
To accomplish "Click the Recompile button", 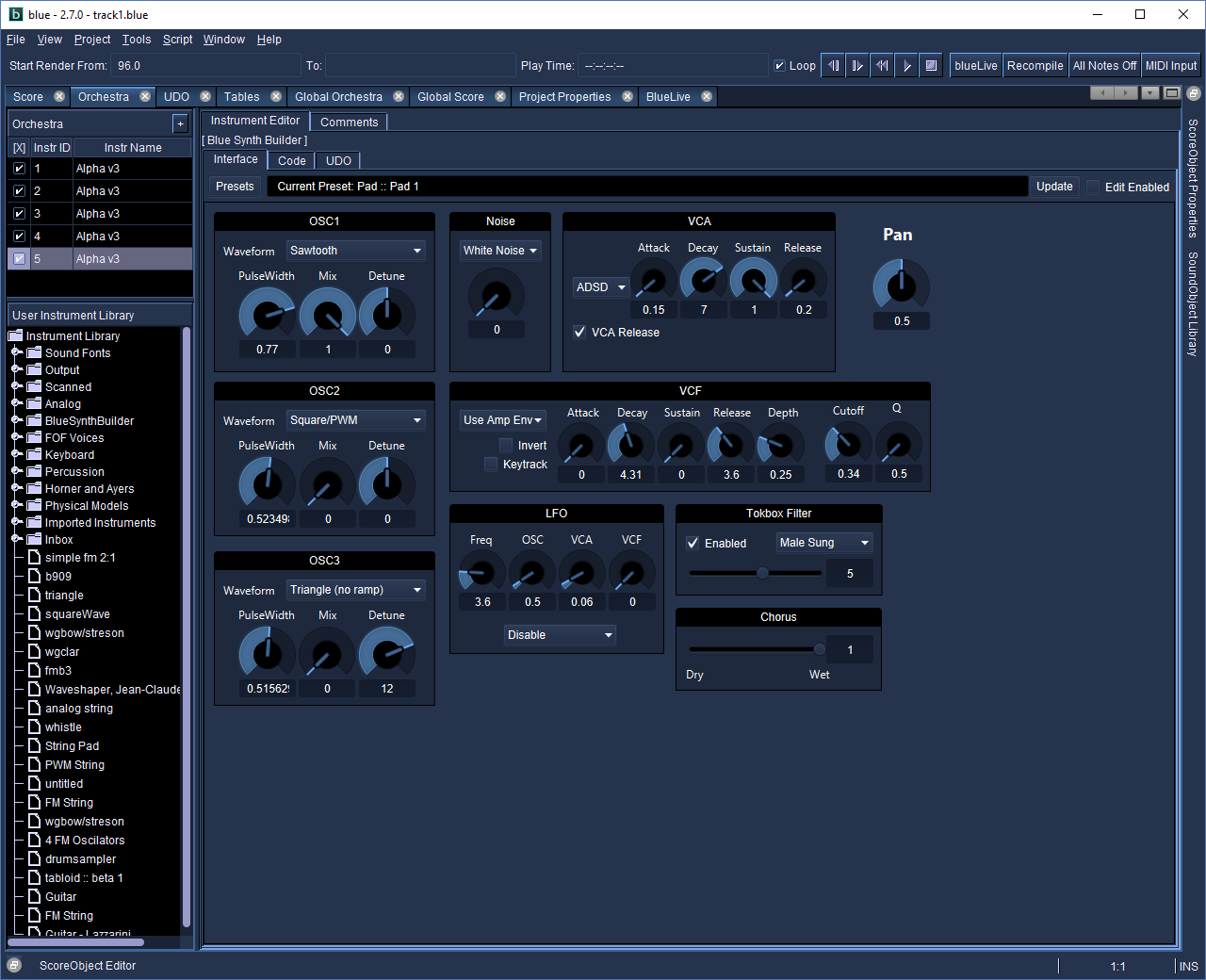I will [1035, 66].
